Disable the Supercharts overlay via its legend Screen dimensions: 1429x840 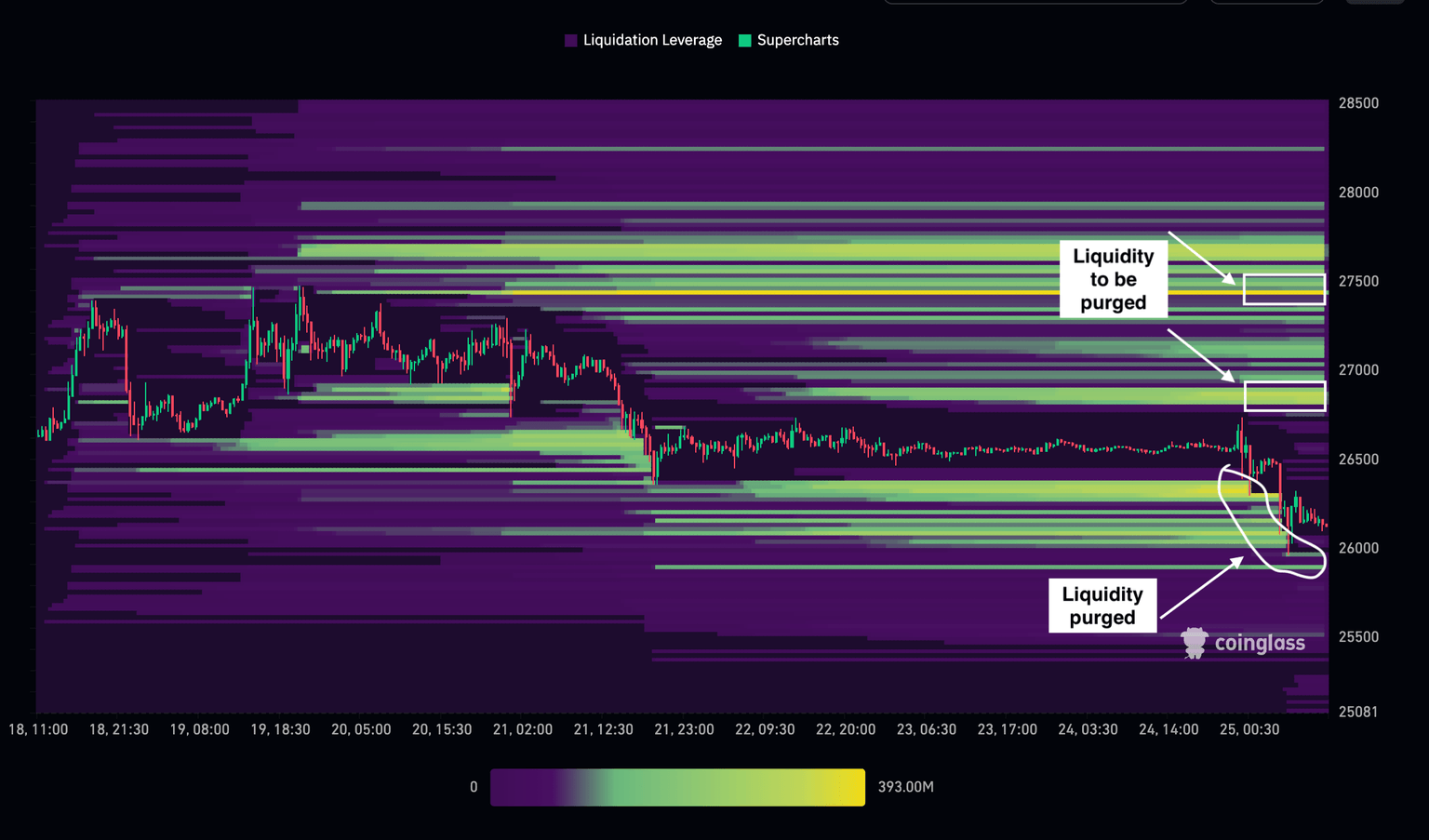tap(788, 40)
